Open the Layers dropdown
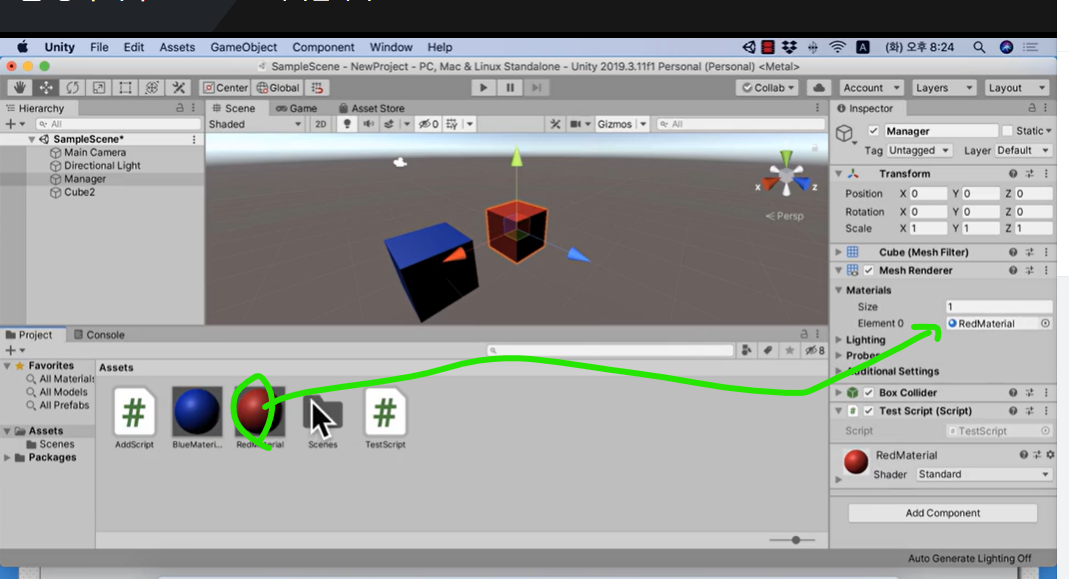1069x579 pixels. click(944, 87)
